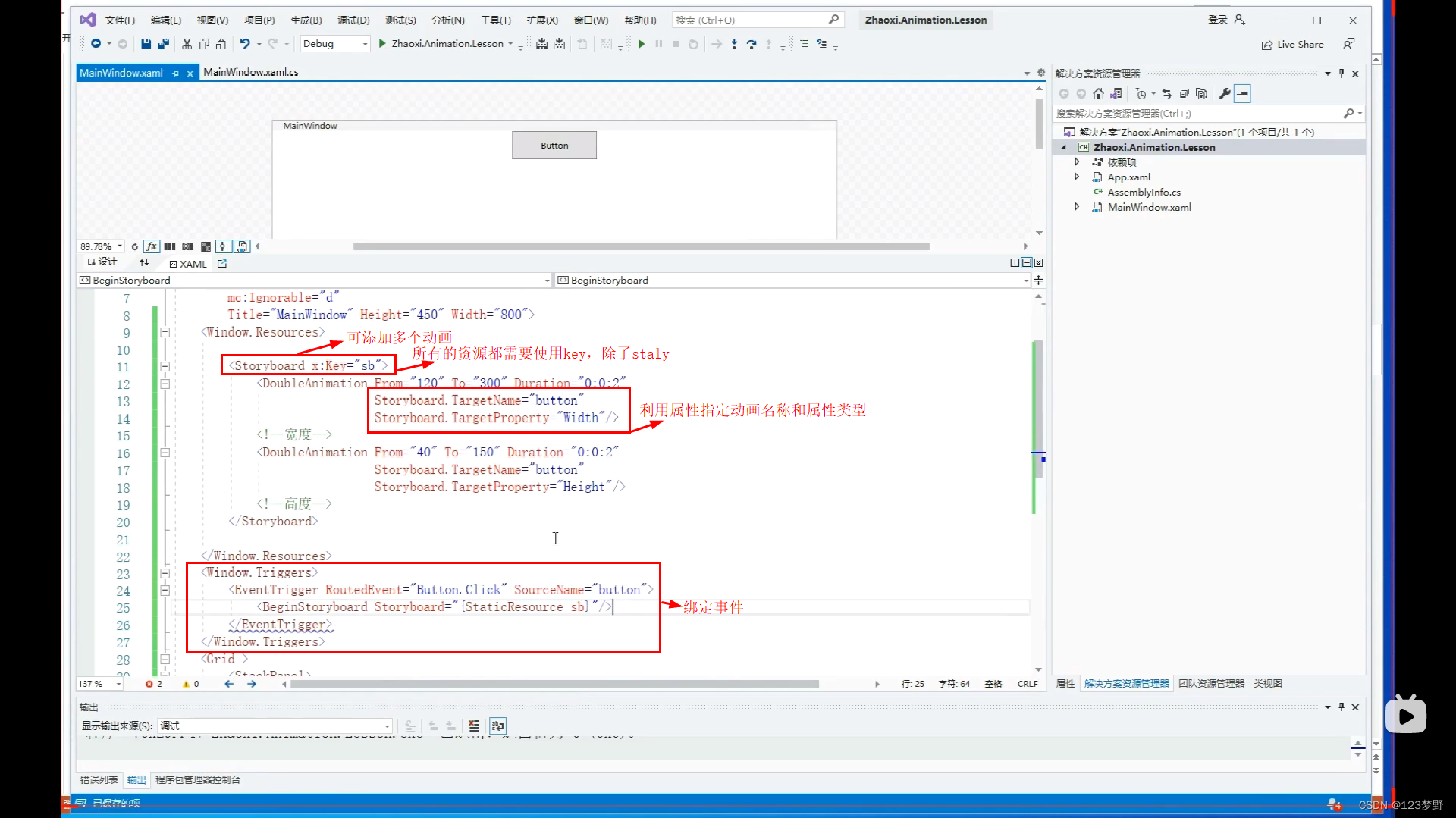Open Properties wrench icon in Solution Explorer
The width and height of the screenshot is (1456, 818).
1225,94
